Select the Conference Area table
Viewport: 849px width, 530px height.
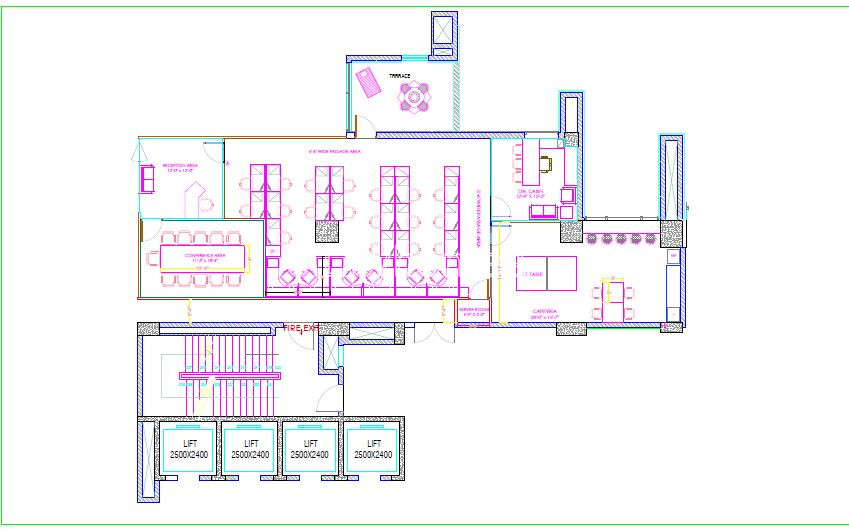(205, 257)
